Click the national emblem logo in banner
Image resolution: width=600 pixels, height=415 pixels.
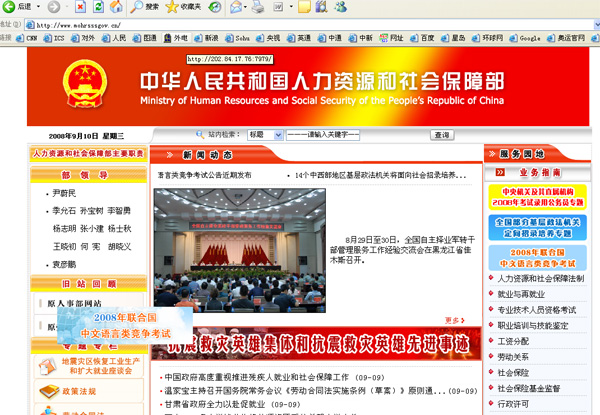[x=85, y=84]
